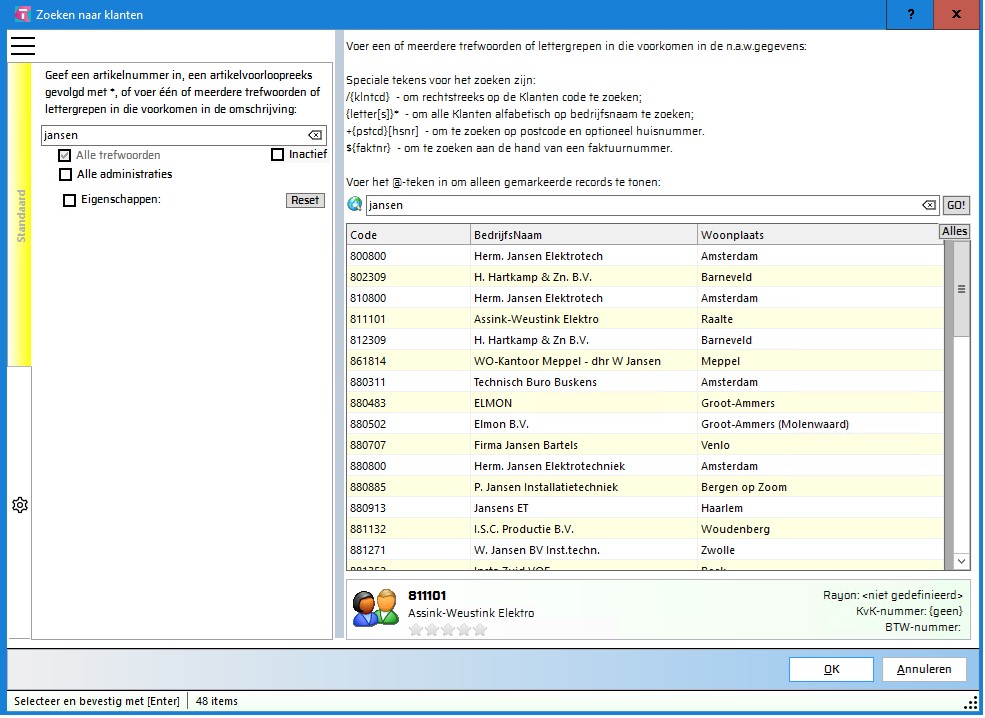Confirm selection with the OK button
985x718 pixels.
(831, 670)
